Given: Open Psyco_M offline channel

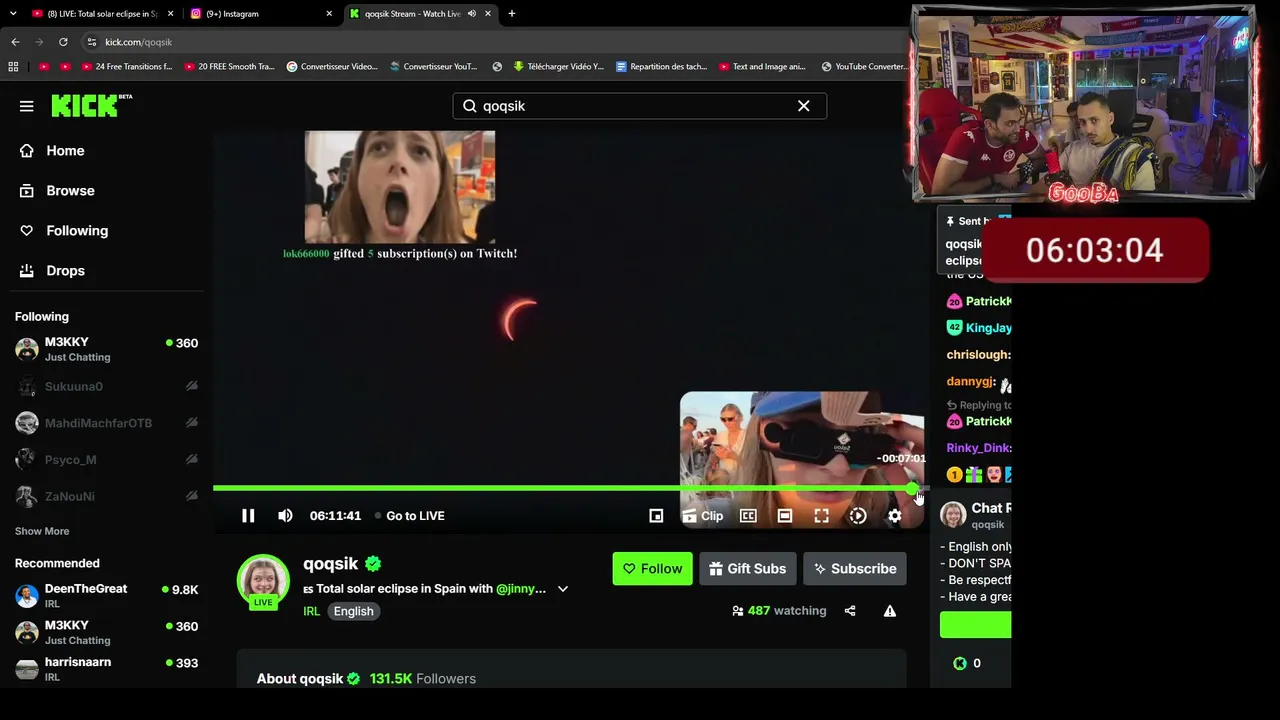Looking at the screenshot, I should coord(106,460).
